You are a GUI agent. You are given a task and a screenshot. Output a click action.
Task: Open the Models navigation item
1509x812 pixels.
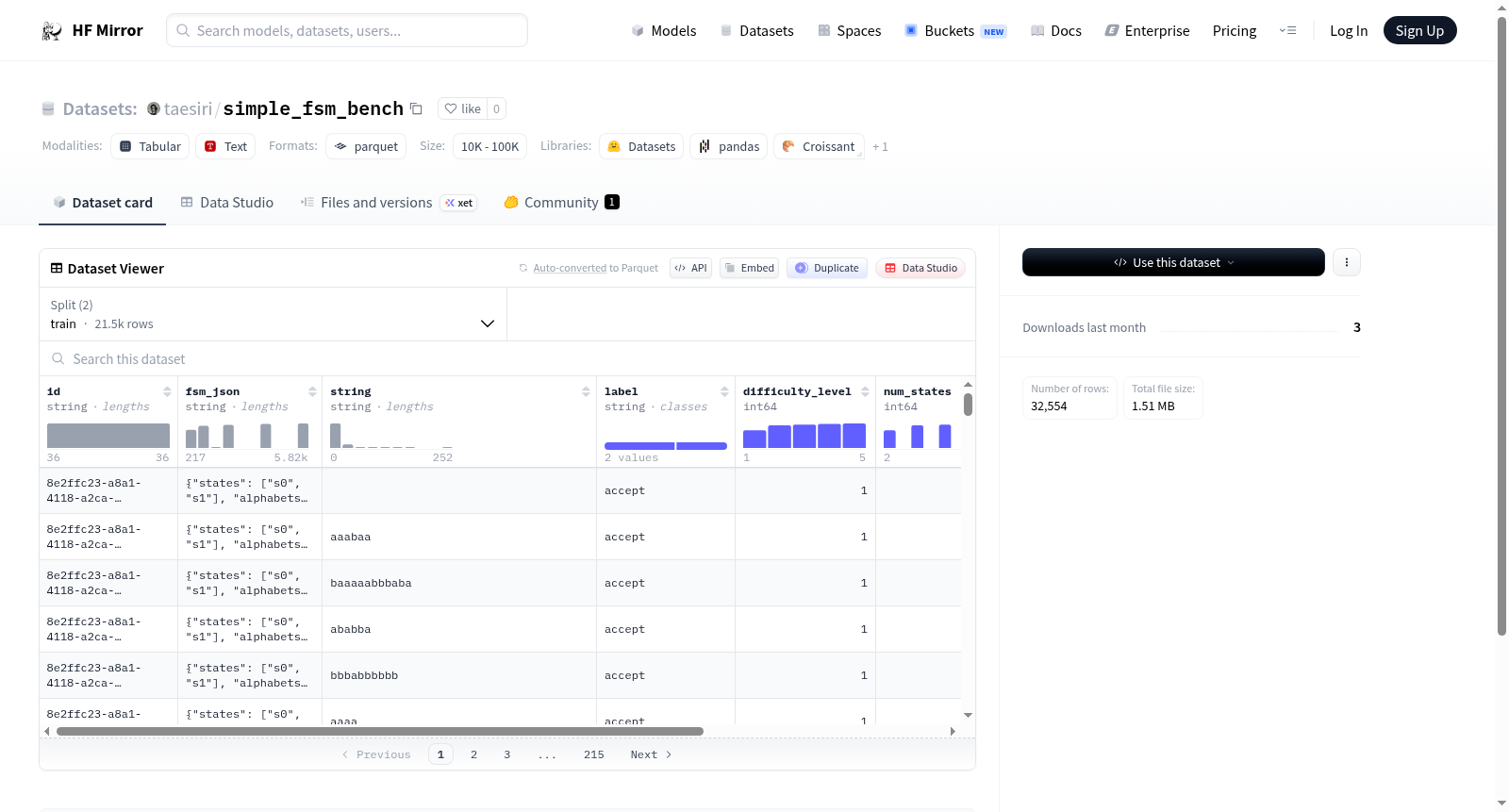(664, 30)
